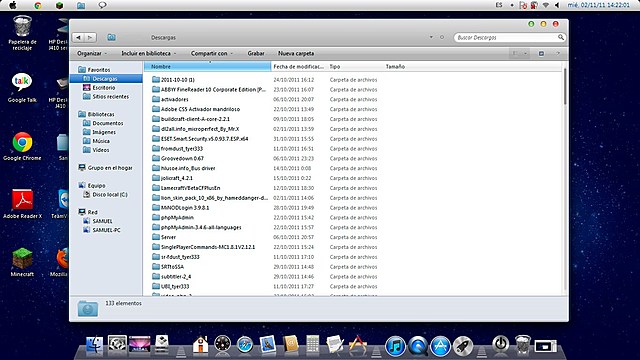The width and height of the screenshot is (640, 360).
Task: Open the Imágenes library
Action: point(104,132)
